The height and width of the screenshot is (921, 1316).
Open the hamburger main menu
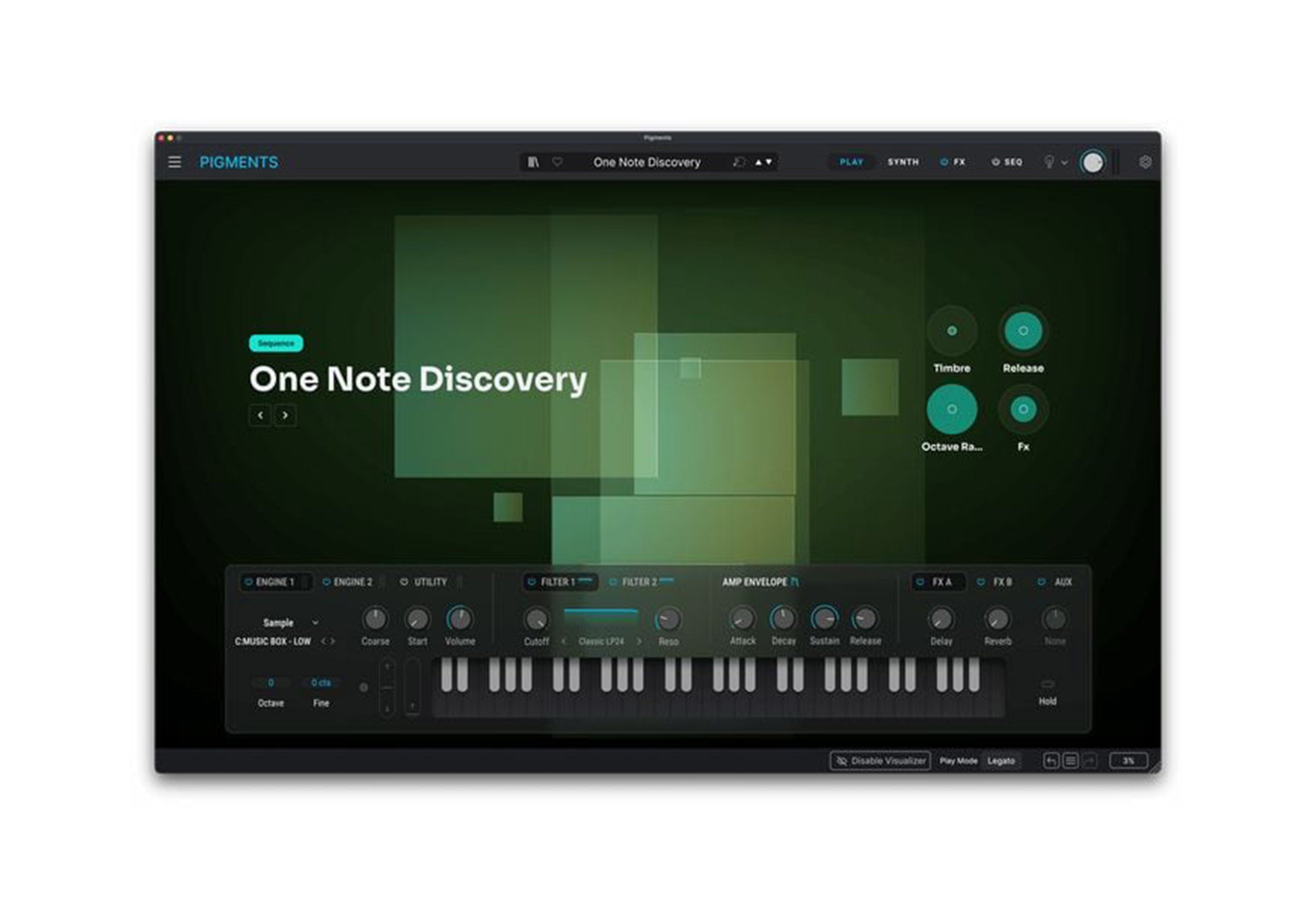click(x=174, y=162)
